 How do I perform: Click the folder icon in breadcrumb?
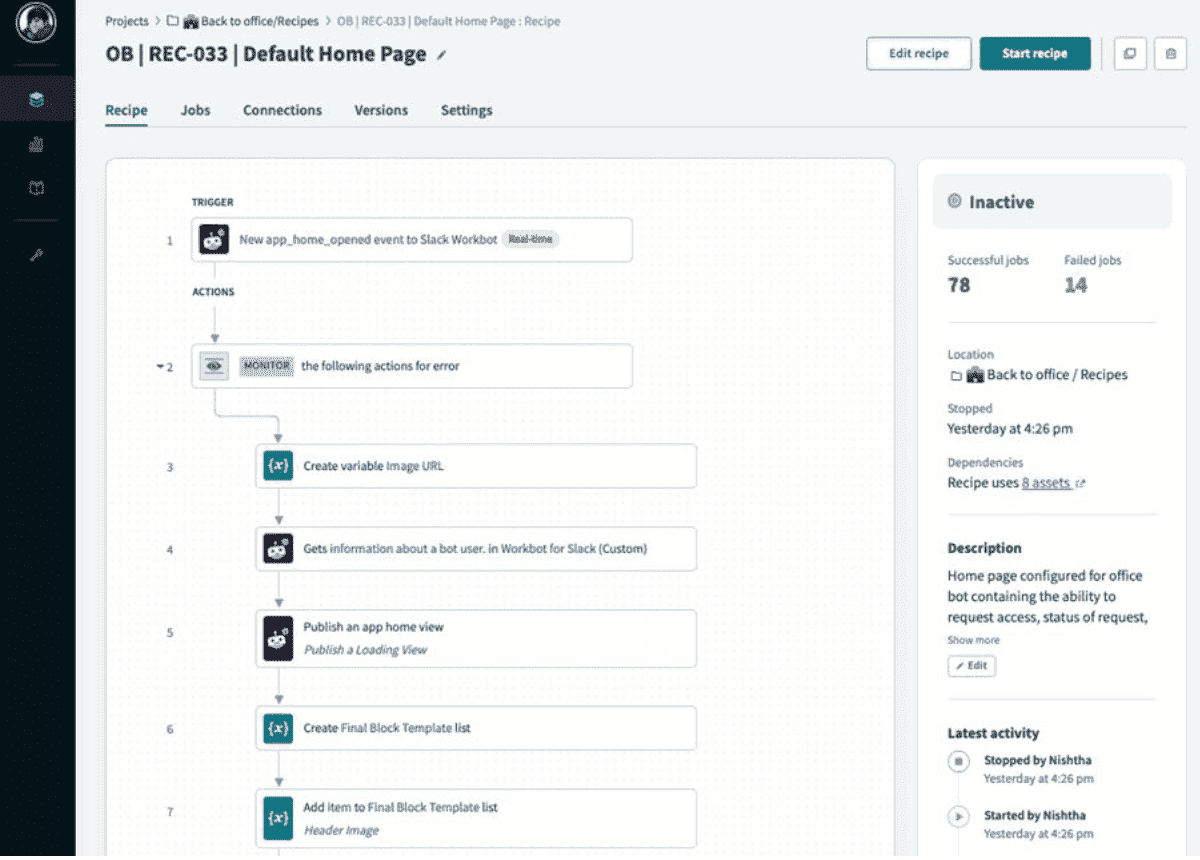click(172, 21)
